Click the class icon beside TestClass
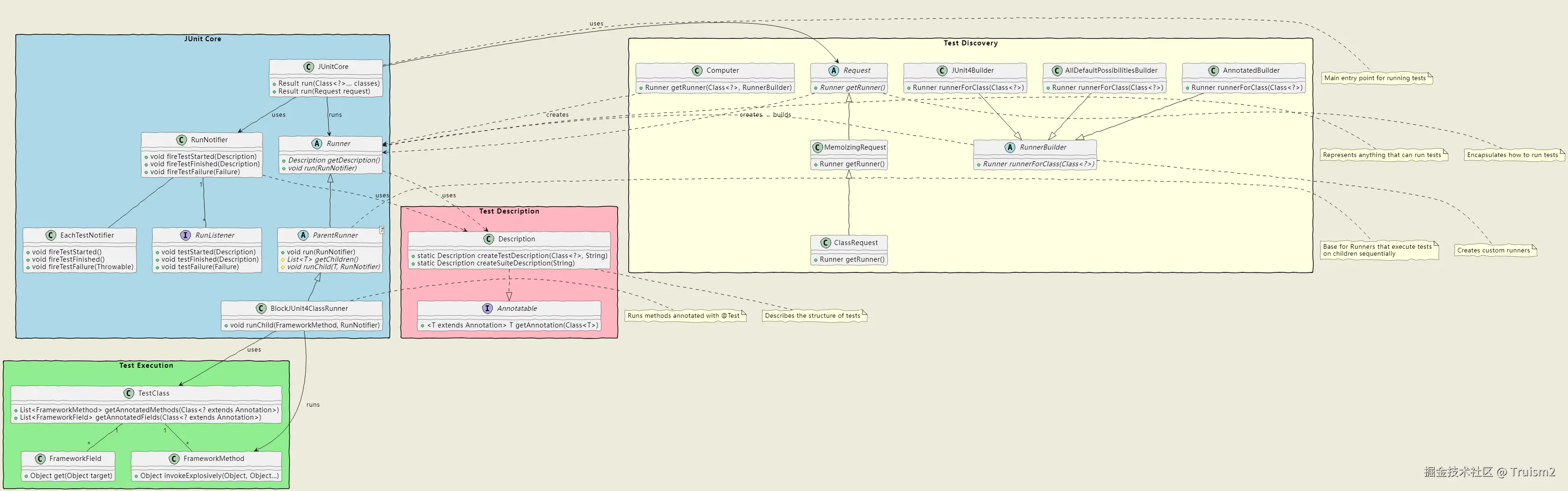This screenshot has width=1568, height=491. coord(128,394)
